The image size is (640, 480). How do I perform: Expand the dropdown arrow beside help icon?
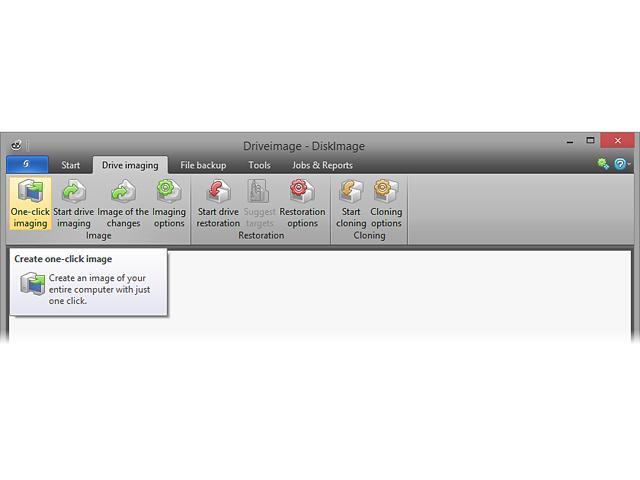pos(629,164)
